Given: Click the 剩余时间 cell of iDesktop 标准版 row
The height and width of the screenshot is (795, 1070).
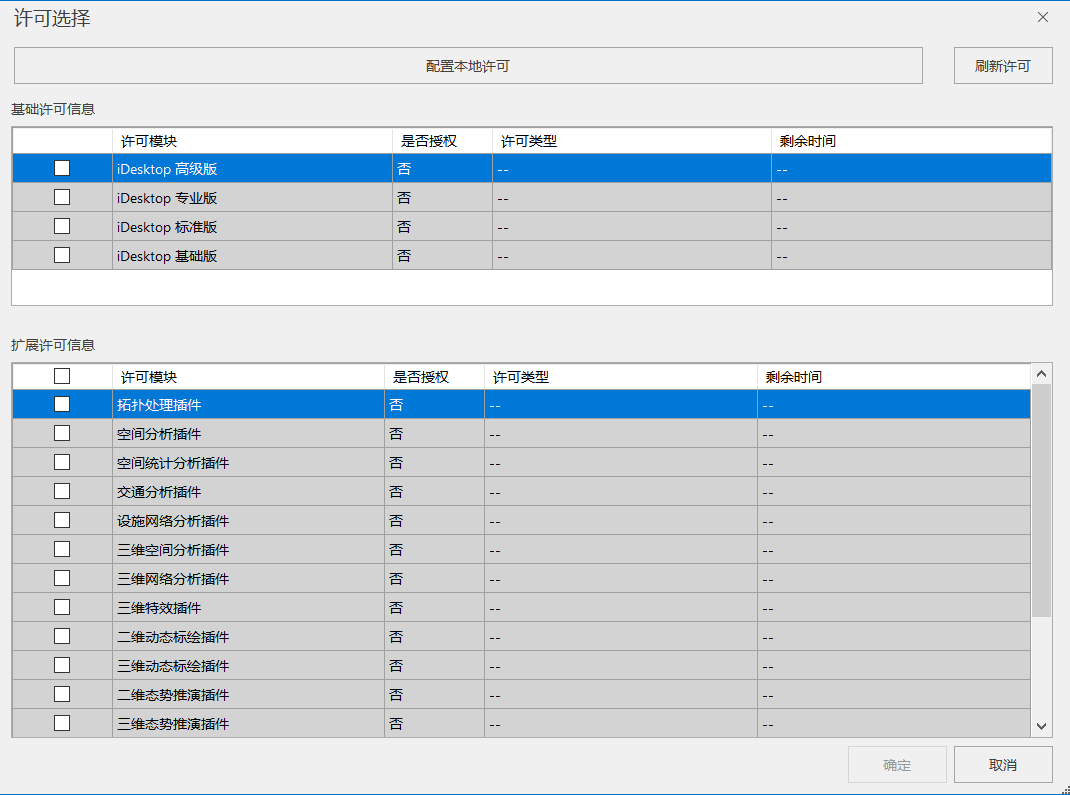Looking at the screenshot, I should point(912,227).
